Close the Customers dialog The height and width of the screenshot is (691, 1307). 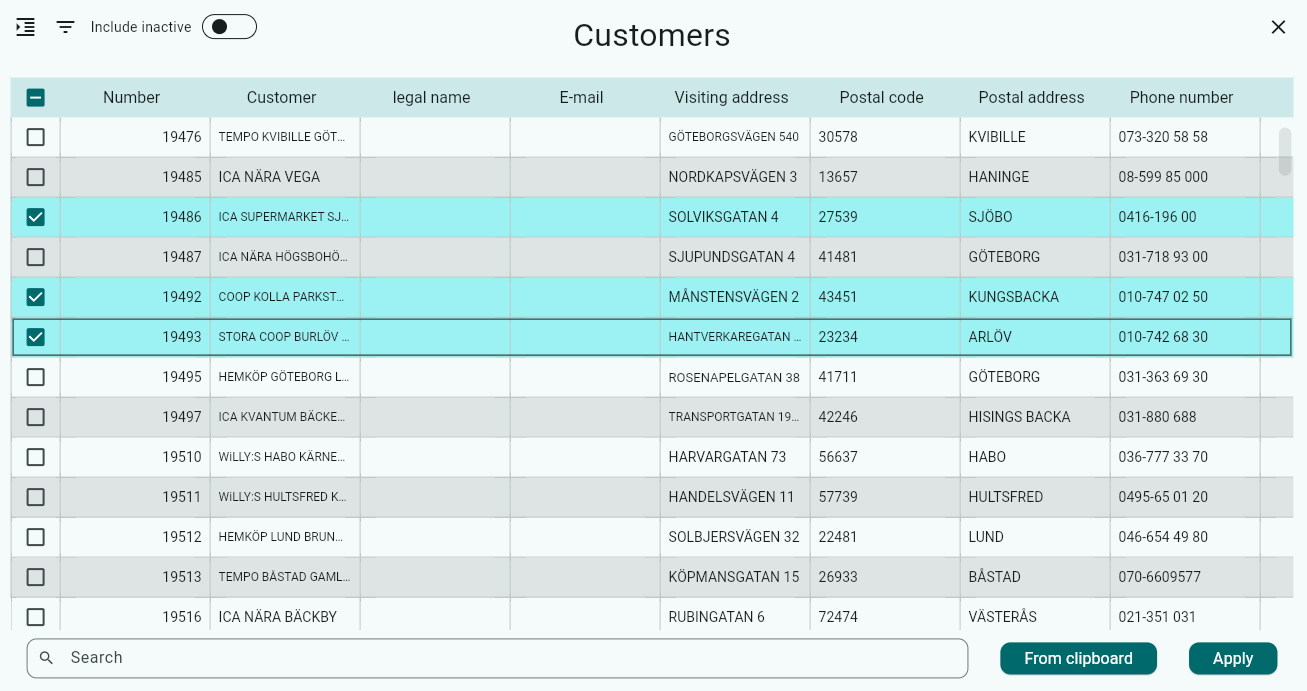click(1278, 27)
